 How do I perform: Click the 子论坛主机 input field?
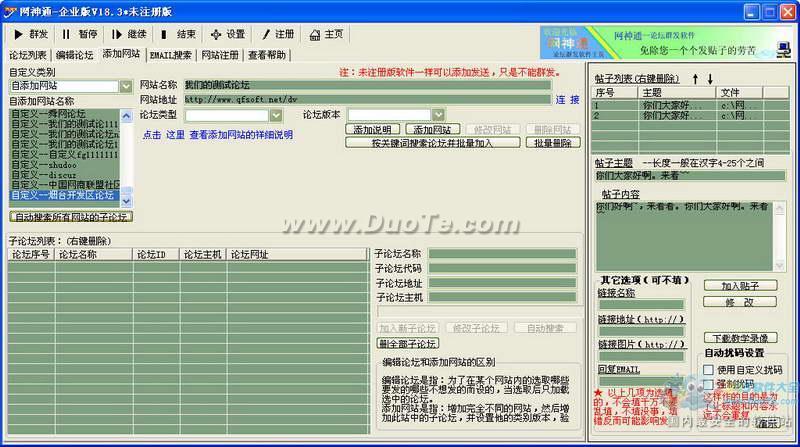pos(503,297)
